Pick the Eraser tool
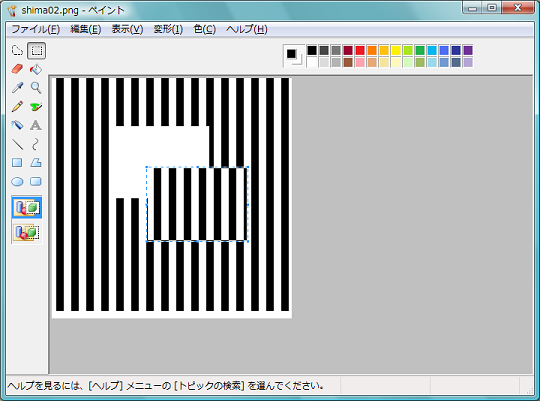 [17, 69]
